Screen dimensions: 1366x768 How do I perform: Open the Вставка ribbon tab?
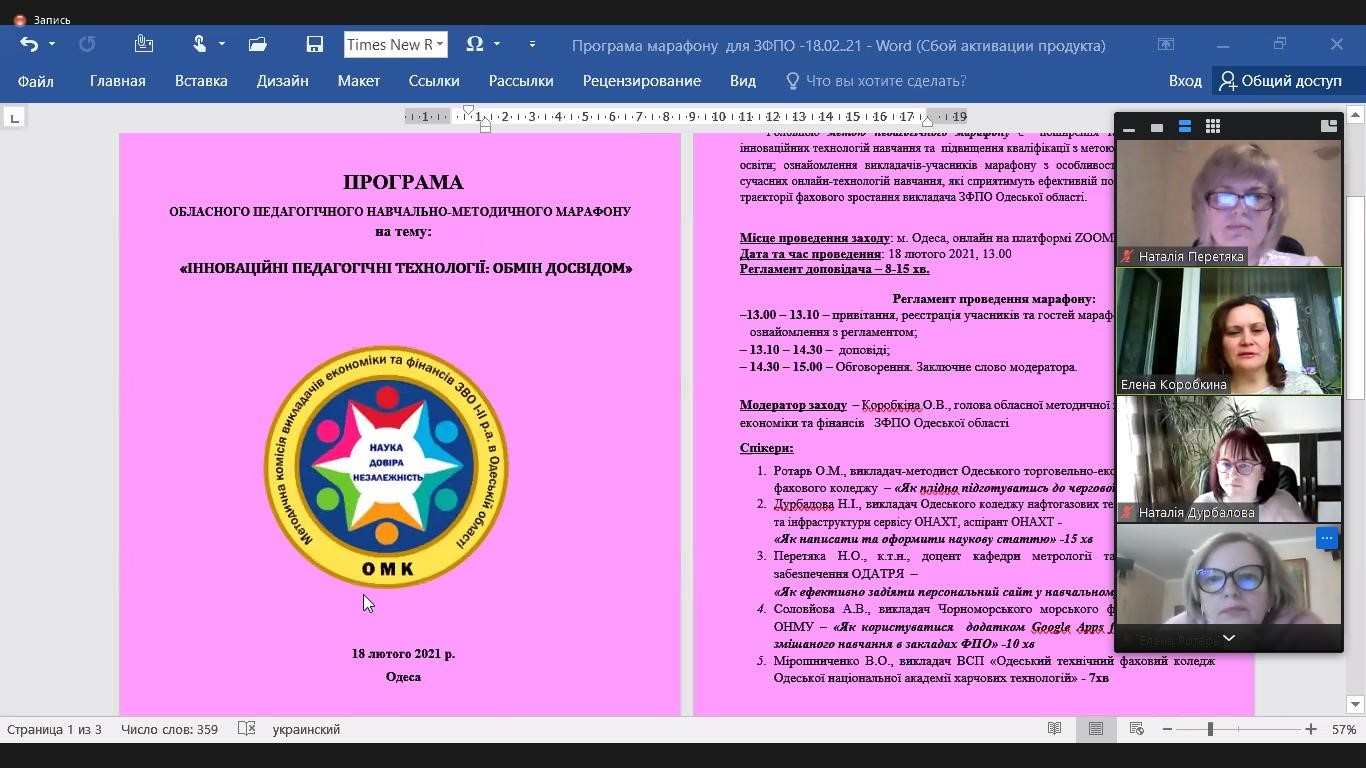click(201, 81)
